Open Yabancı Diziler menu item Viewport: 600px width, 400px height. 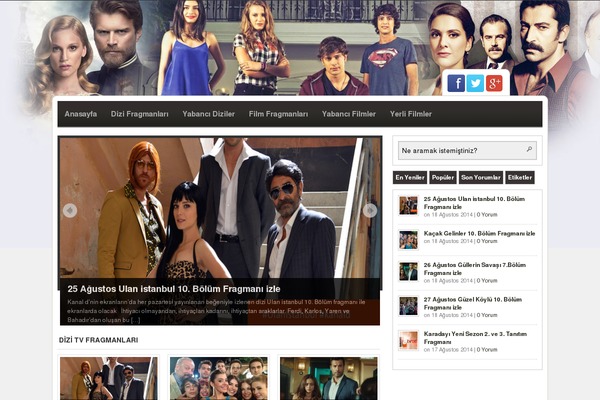[x=209, y=114]
